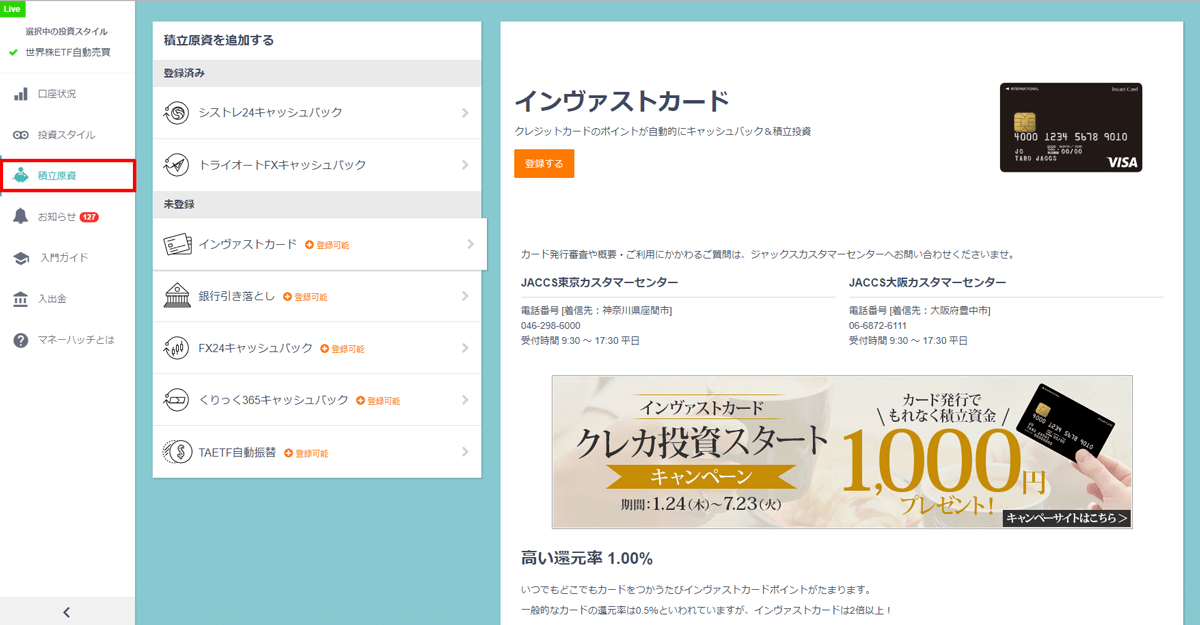This screenshot has width=1200, height=625.
Task: Click the インヴァストカード page title
Action: [622, 101]
